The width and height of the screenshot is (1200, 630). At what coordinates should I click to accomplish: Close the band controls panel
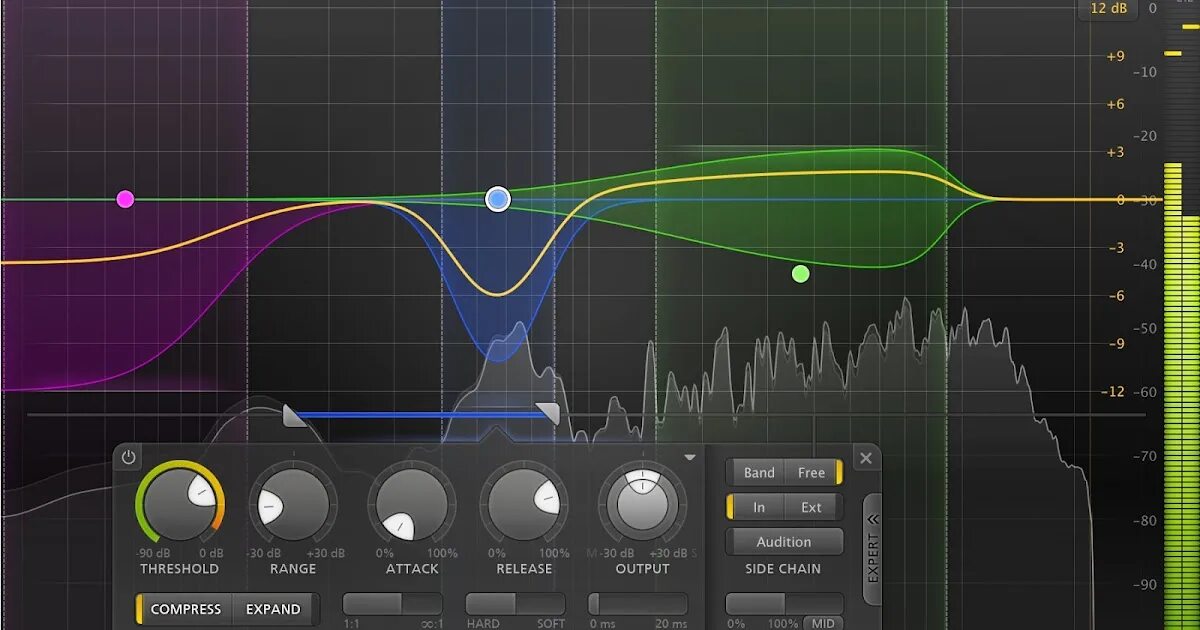coord(866,459)
